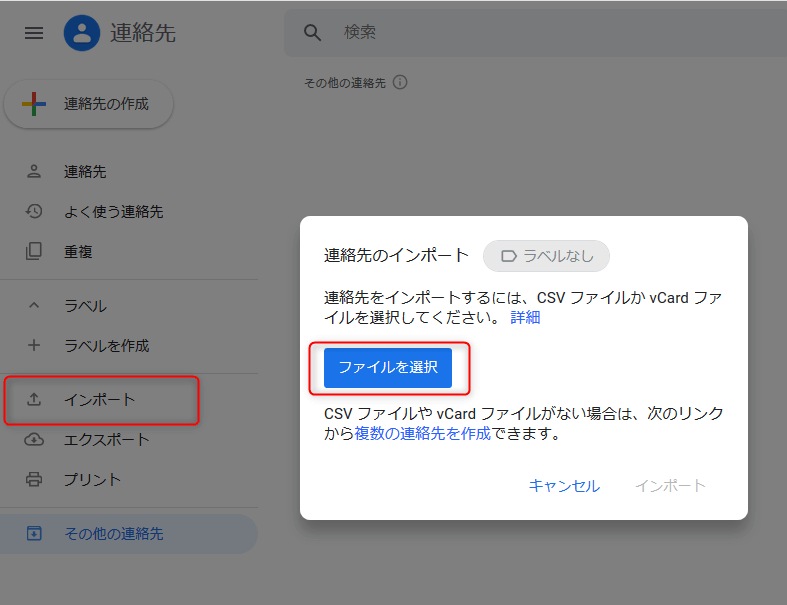The image size is (787, 605).
Task: Click the search magnifier icon
Action: [313, 33]
